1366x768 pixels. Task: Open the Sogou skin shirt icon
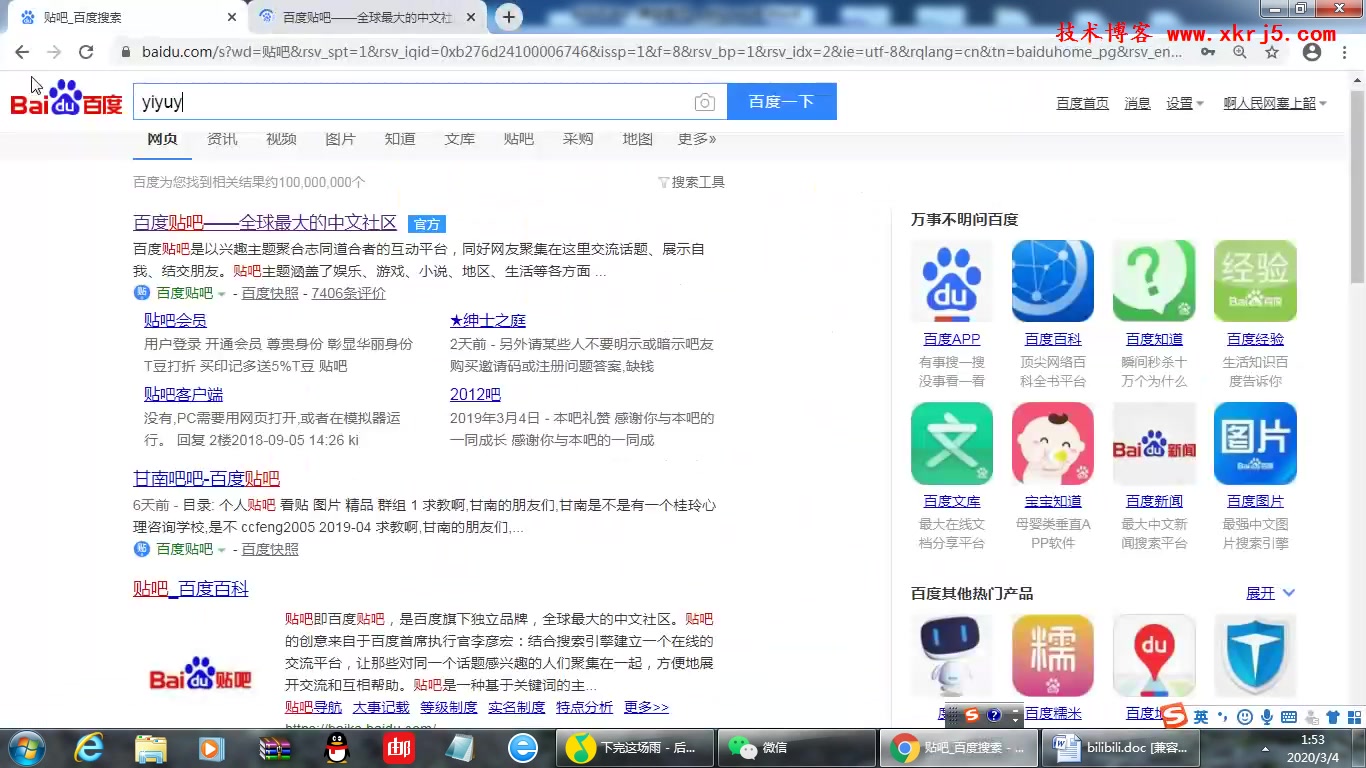[x=1333, y=717]
